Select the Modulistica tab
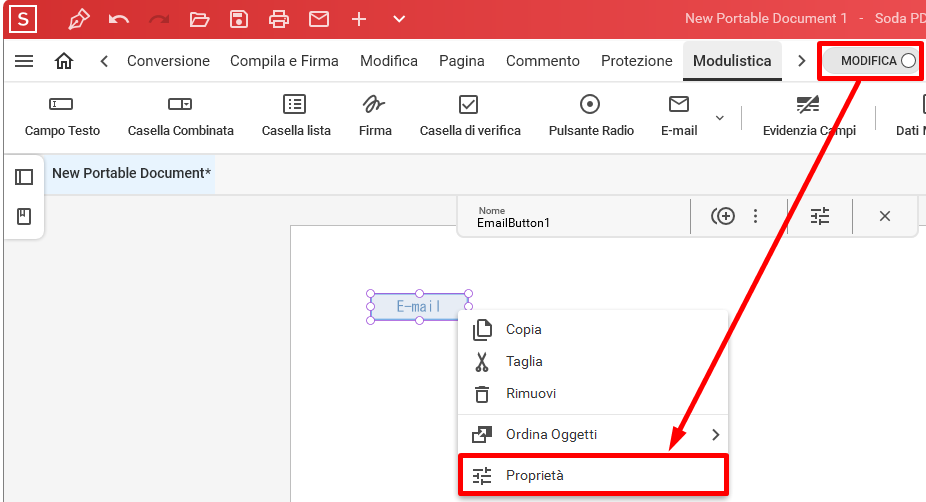 click(x=732, y=61)
